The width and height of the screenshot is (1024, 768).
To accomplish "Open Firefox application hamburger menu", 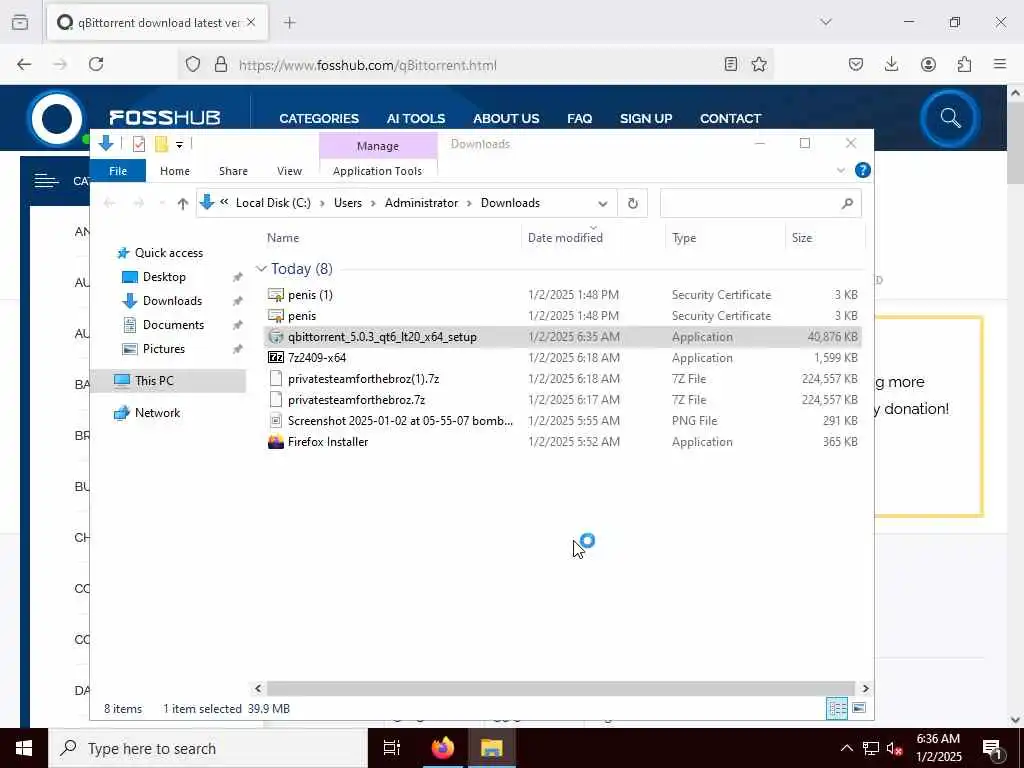I will click(1000, 64).
